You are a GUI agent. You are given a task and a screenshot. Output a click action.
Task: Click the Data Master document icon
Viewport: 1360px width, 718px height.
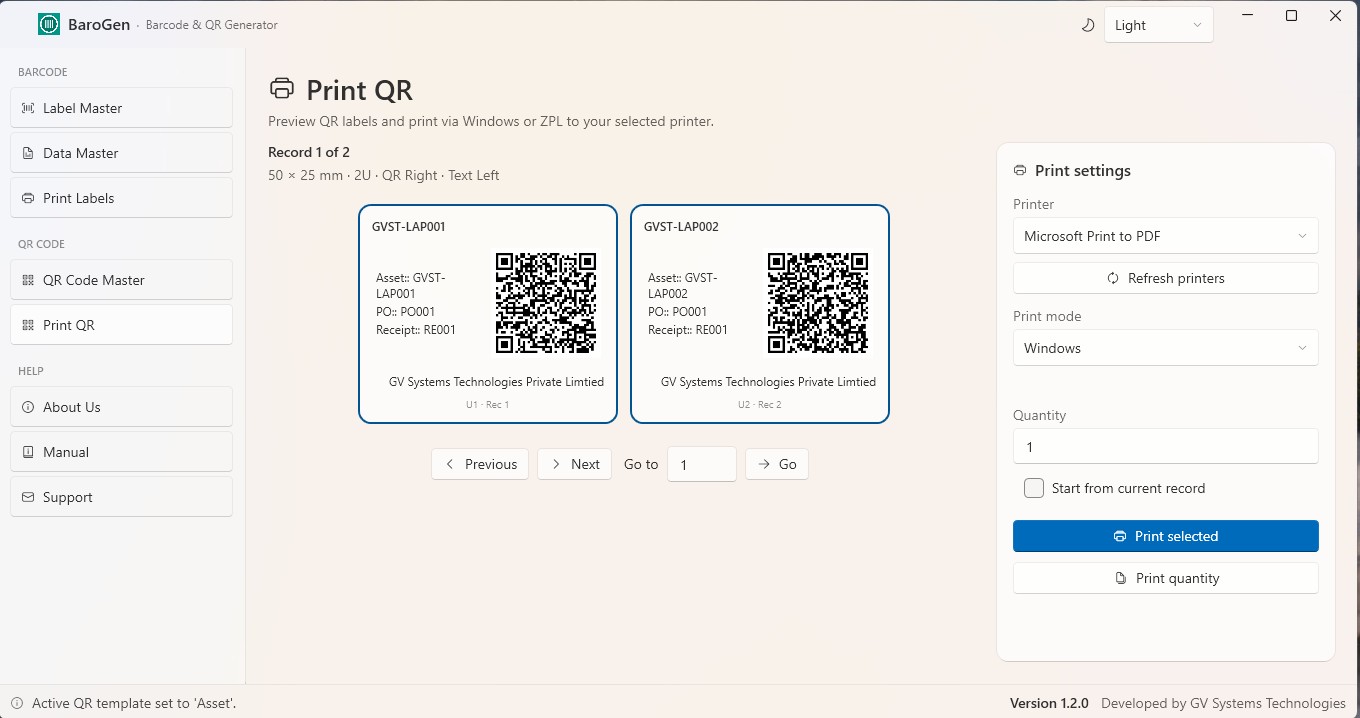28,153
